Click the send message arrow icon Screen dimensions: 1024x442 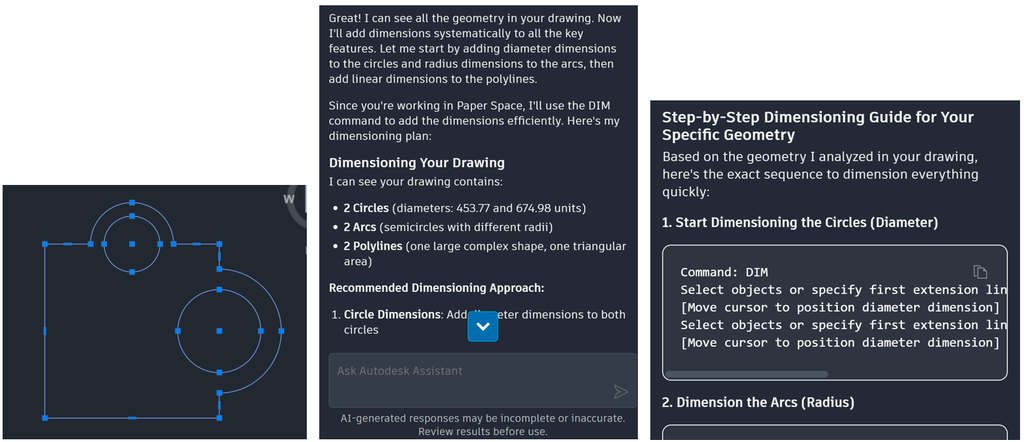click(x=620, y=392)
